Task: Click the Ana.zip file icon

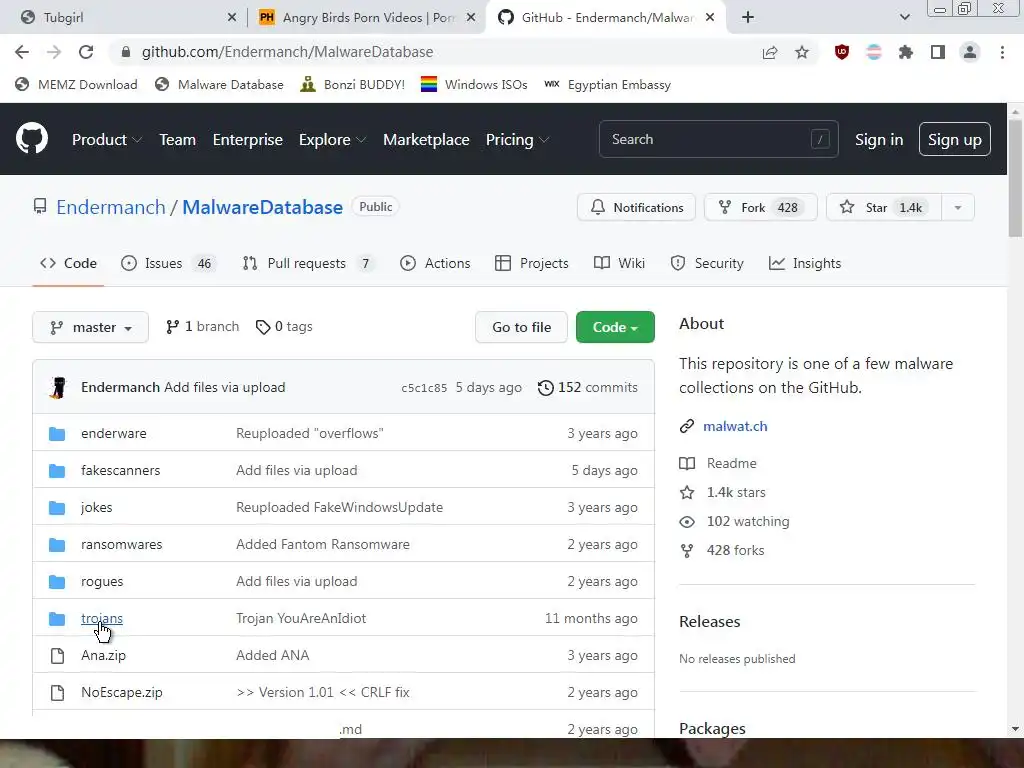Action: (x=57, y=656)
